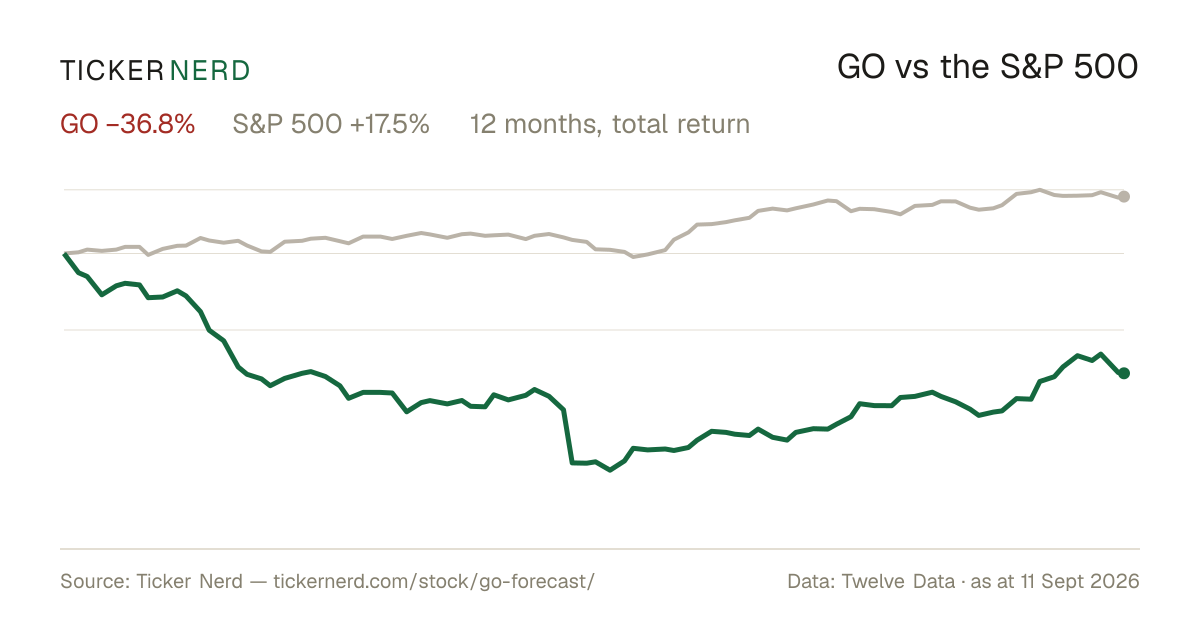Image resolution: width=1200 pixels, height=630 pixels.
Task: Click the GO line's recent peak before the end
Action: pos(1101,354)
